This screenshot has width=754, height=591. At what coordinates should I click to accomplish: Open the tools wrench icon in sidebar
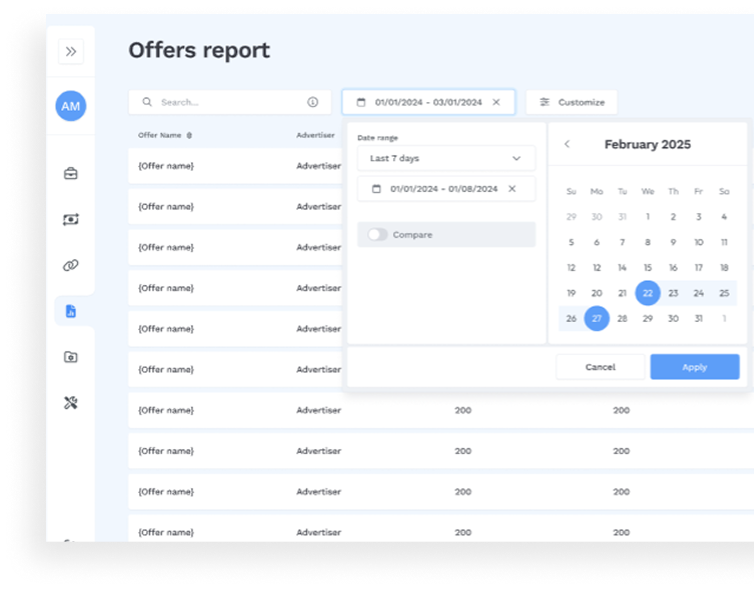click(x=71, y=403)
